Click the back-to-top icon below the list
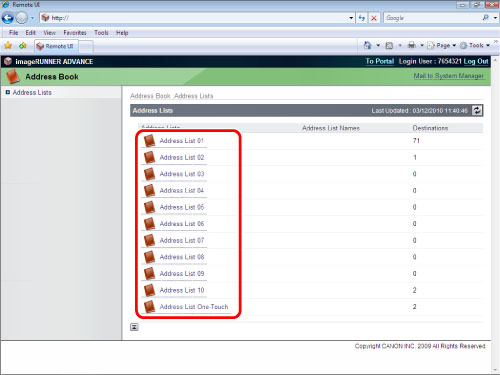The height and width of the screenshot is (375, 500). tap(134, 327)
